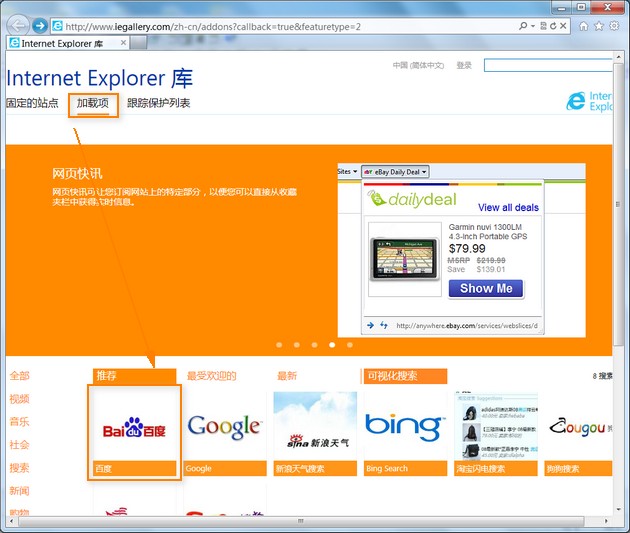630x533 pixels.
Task: Open Favorites with the star icon
Action: click(x=599, y=26)
